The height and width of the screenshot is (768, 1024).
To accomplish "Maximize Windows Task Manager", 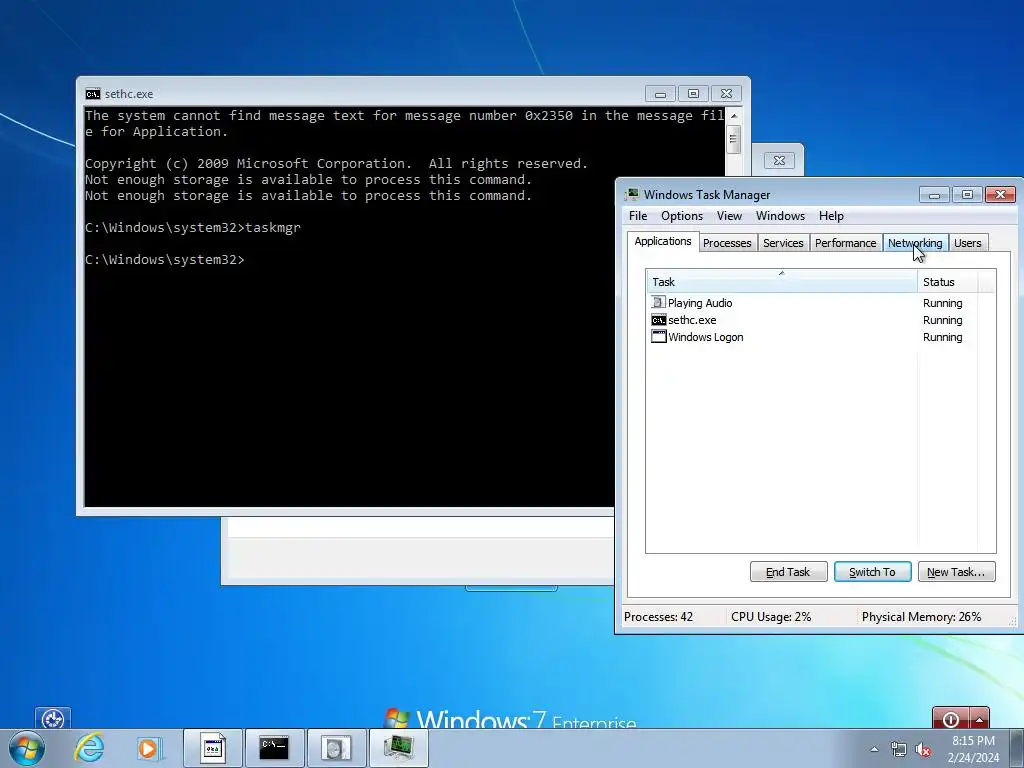I will point(967,195).
